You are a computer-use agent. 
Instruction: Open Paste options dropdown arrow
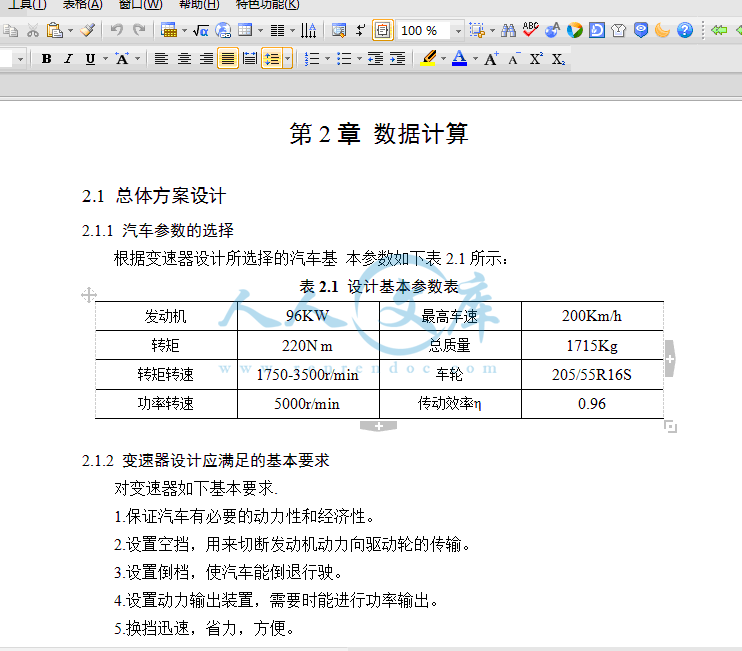click(71, 31)
